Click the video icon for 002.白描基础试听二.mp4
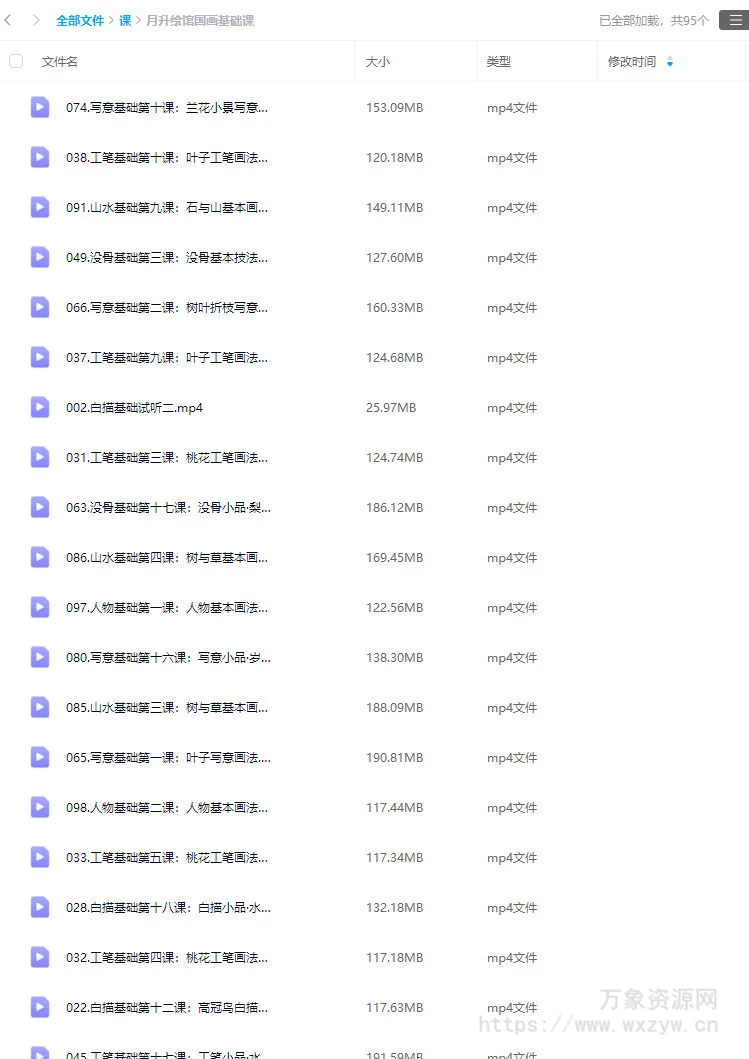The height and width of the screenshot is (1059, 749). [40, 407]
